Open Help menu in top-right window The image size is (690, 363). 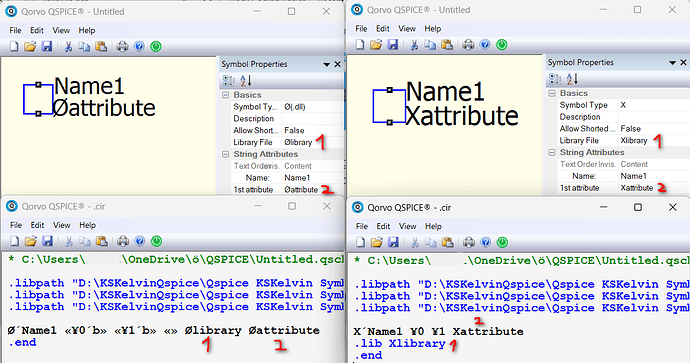click(x=433, y=29)
